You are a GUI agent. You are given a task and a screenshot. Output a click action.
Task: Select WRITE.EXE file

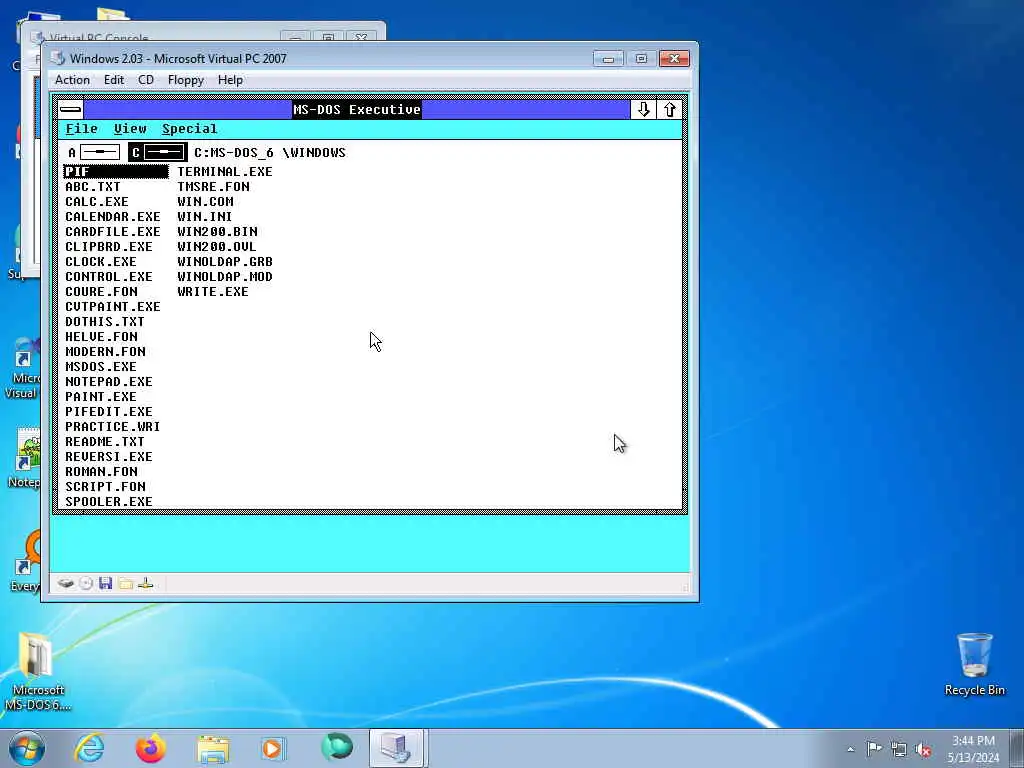[x=213, y=292]
